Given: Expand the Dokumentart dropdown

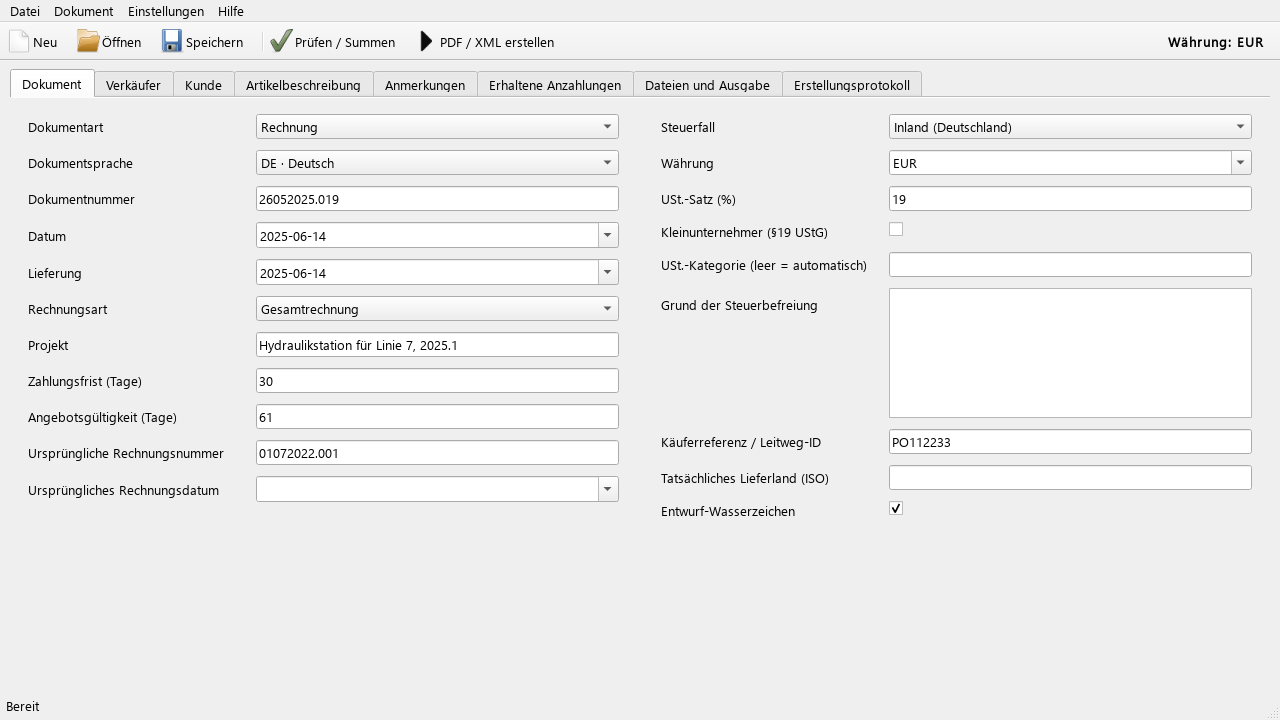Looking at the screenshot, I should pos(437,127).
